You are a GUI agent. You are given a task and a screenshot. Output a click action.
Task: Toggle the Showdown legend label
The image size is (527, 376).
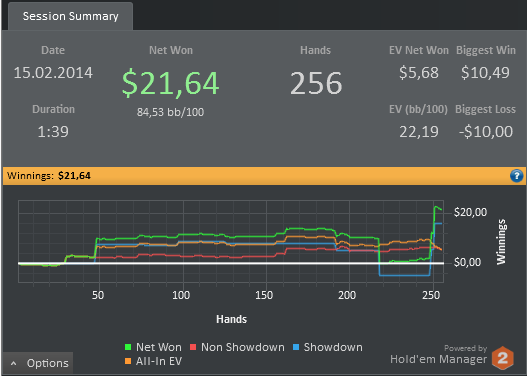pos(333,347)
